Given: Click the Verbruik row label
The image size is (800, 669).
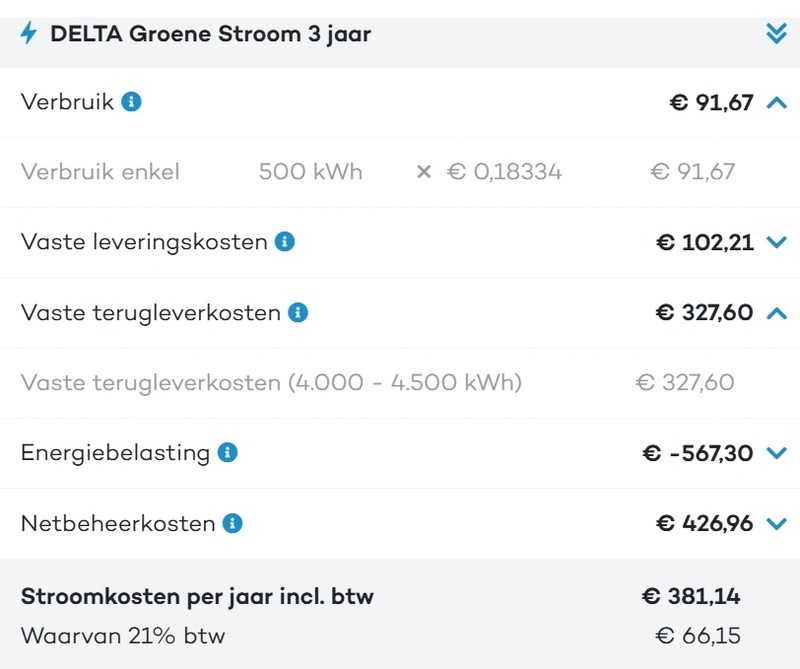Looking at the screenshot, I should click(67, 101).
